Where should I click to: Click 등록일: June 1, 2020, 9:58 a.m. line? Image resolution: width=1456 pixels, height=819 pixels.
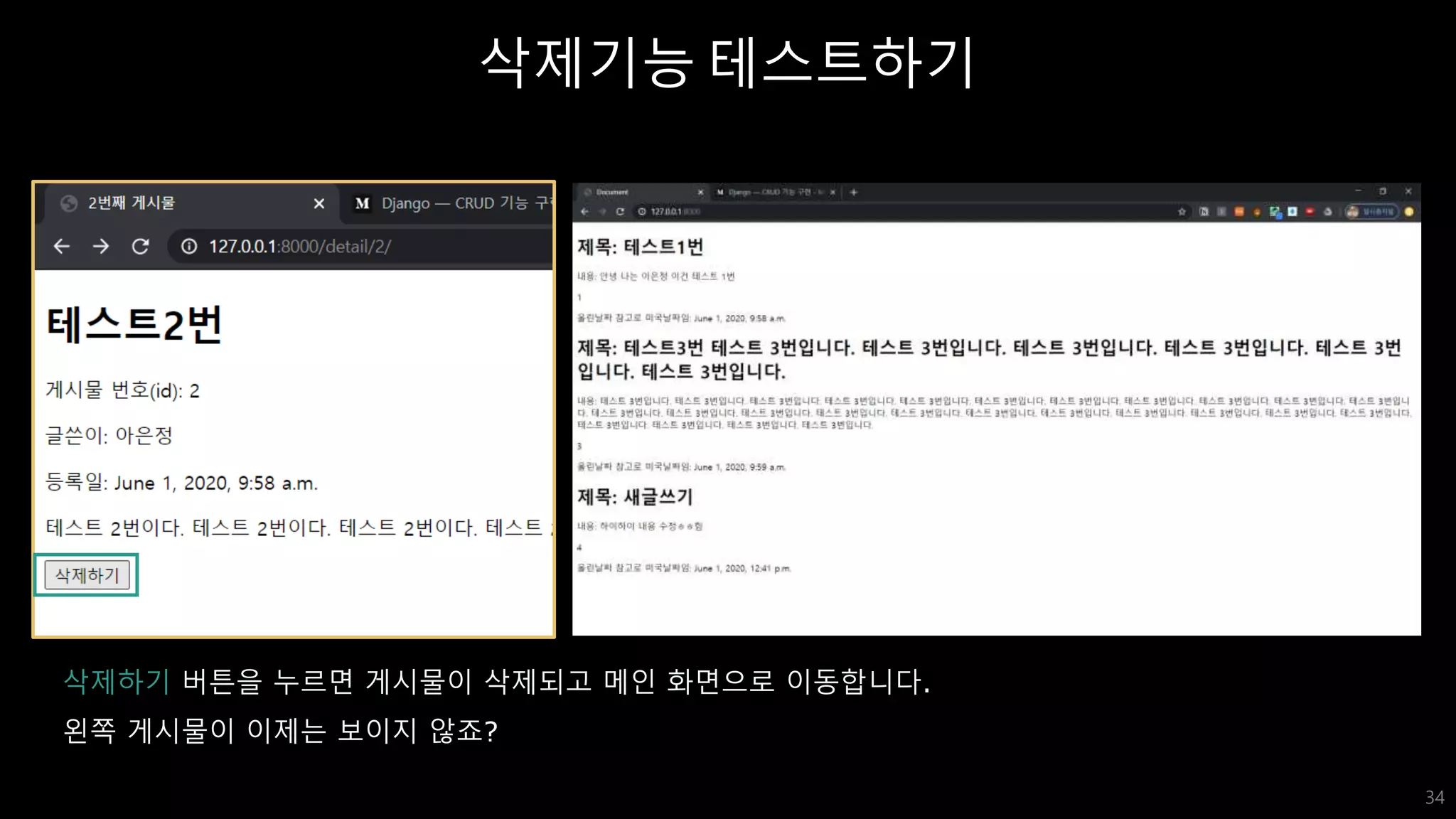pyautogui.click(x=181, y=483)
